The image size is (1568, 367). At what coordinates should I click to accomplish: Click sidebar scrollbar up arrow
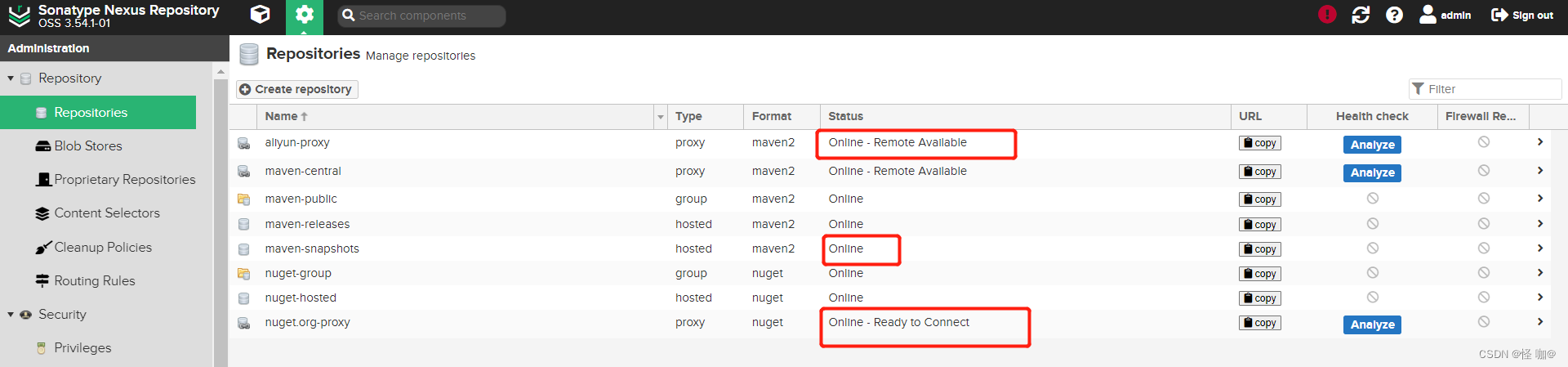[220, 72]
